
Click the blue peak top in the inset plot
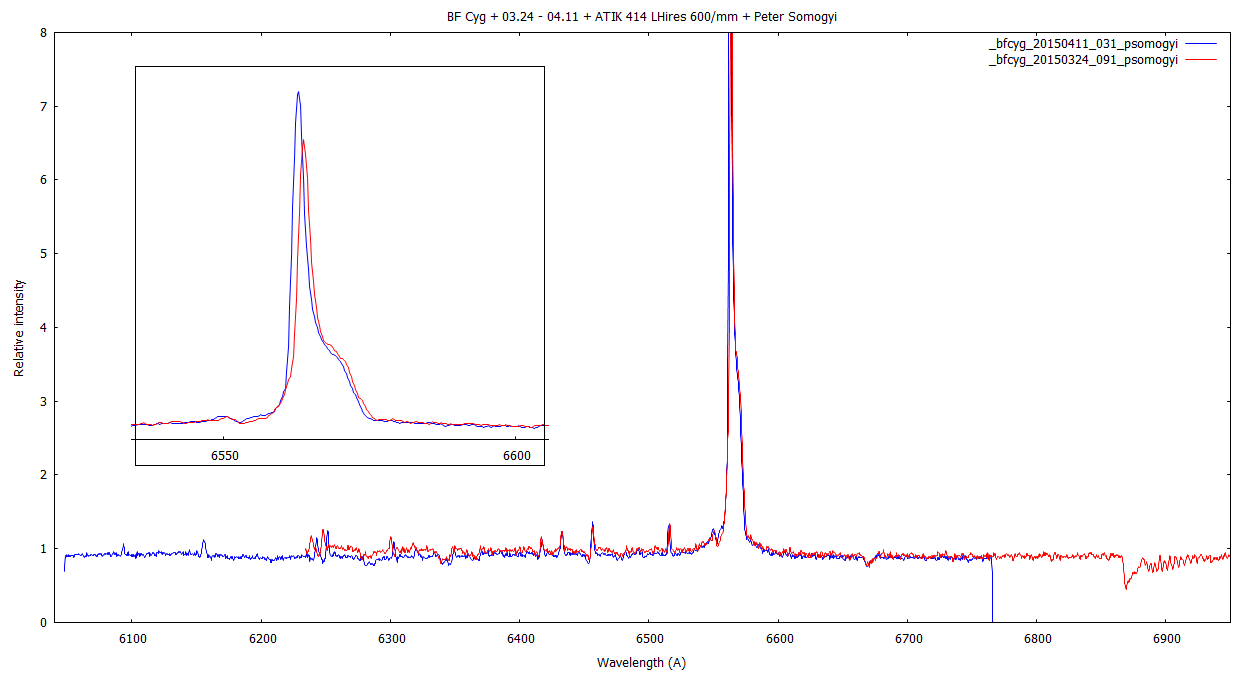click(298, 93)
